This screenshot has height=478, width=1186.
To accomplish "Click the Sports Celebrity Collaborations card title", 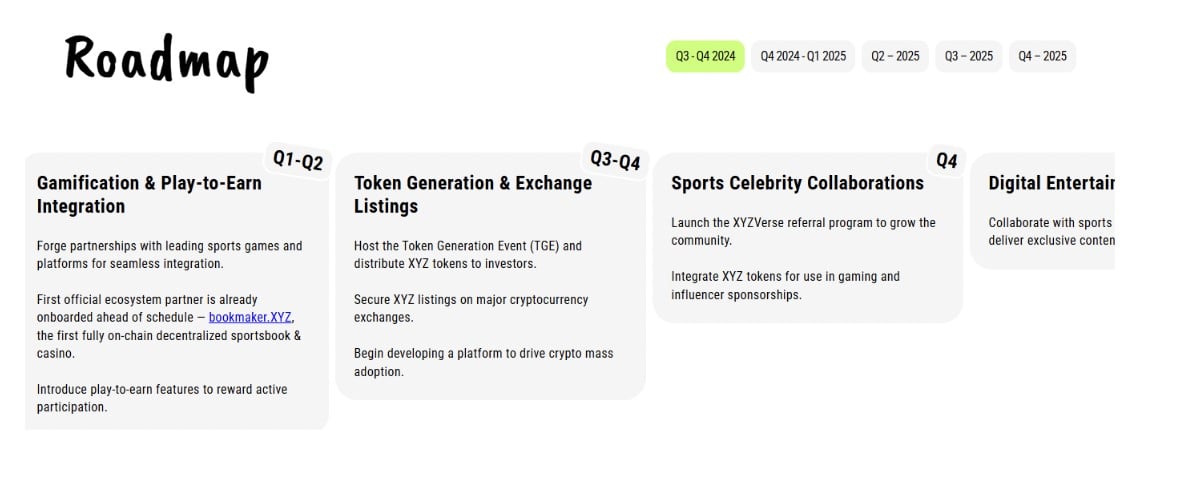I will (x=797, y=183).
